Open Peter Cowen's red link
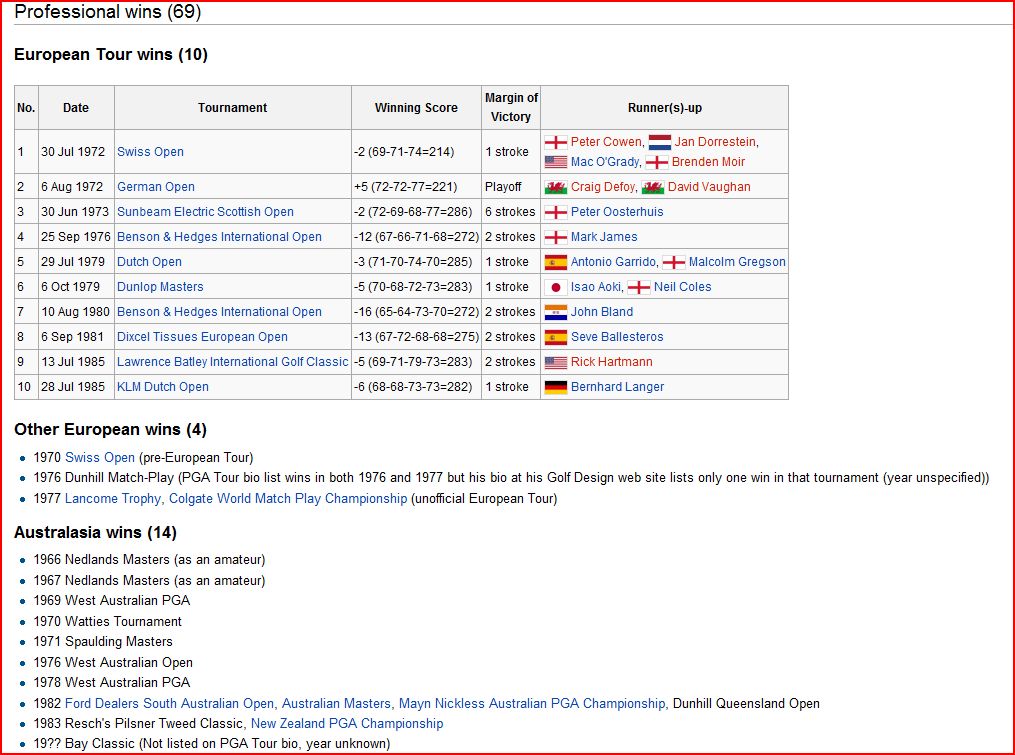 pyautogui.click(x=606, y=142)
